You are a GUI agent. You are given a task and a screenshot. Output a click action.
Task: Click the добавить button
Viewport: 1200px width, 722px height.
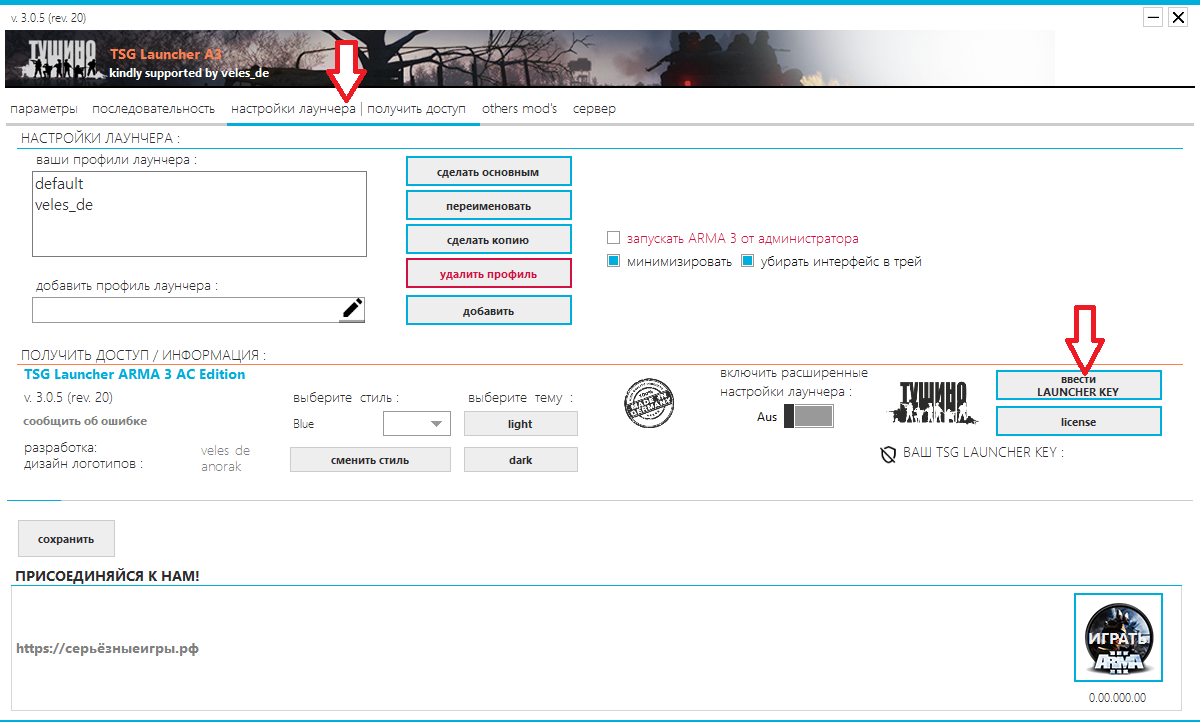(x=488, y=310)
